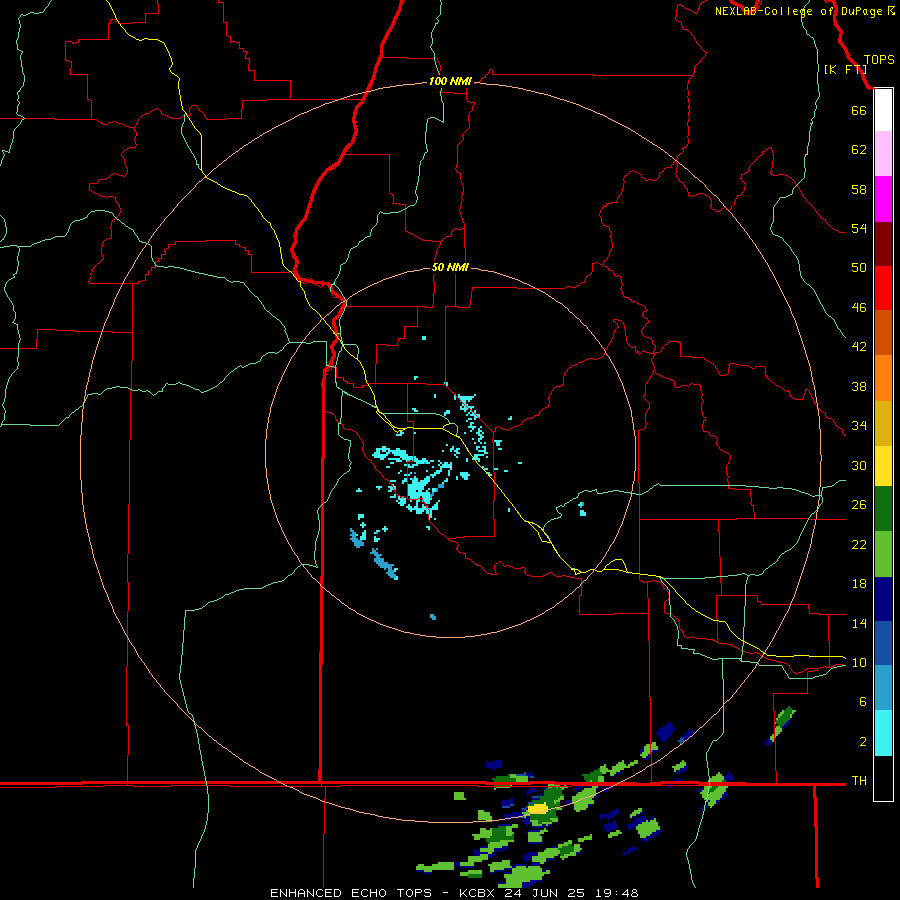Image resolution: width=900 pixels, height=900 pixels.
Task: Click the black TH threshold swatch
Action: pyautogui.click(x=883, y=778)
